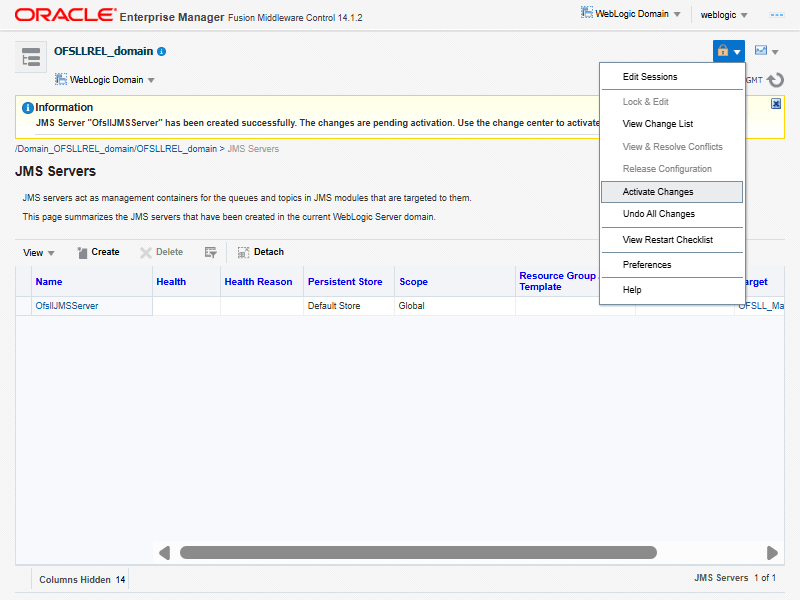Click the scroll right arrow of table
This screenshot has height=600, width=800.
pyautogui.click(x=772, y=553)
